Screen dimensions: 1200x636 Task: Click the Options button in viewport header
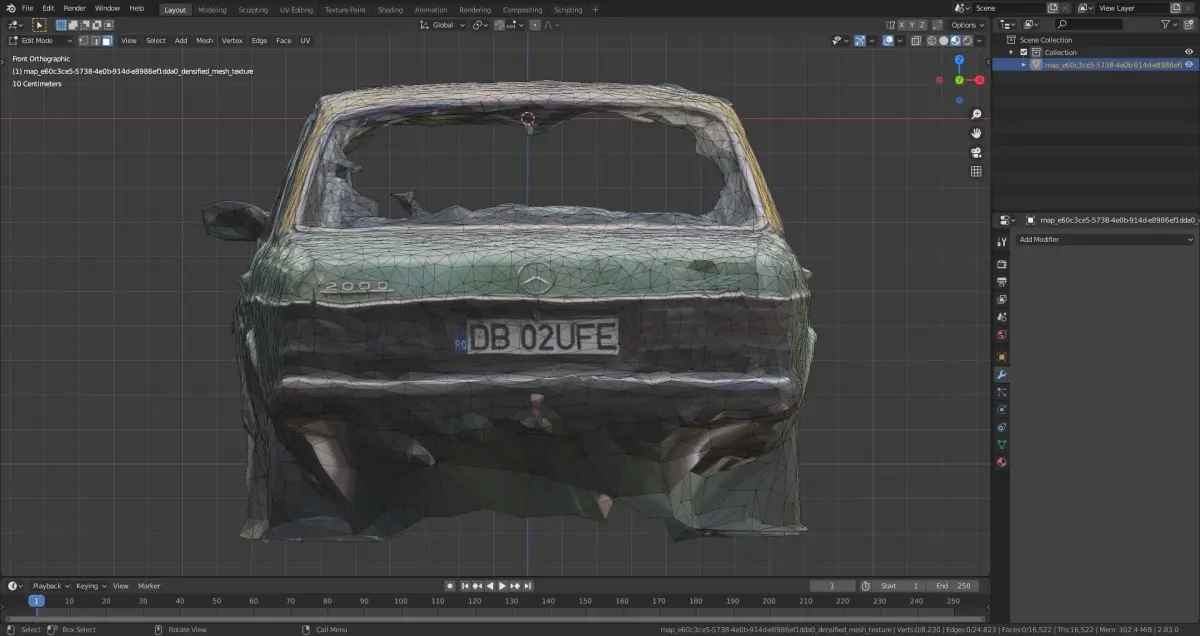coord(967,25)
